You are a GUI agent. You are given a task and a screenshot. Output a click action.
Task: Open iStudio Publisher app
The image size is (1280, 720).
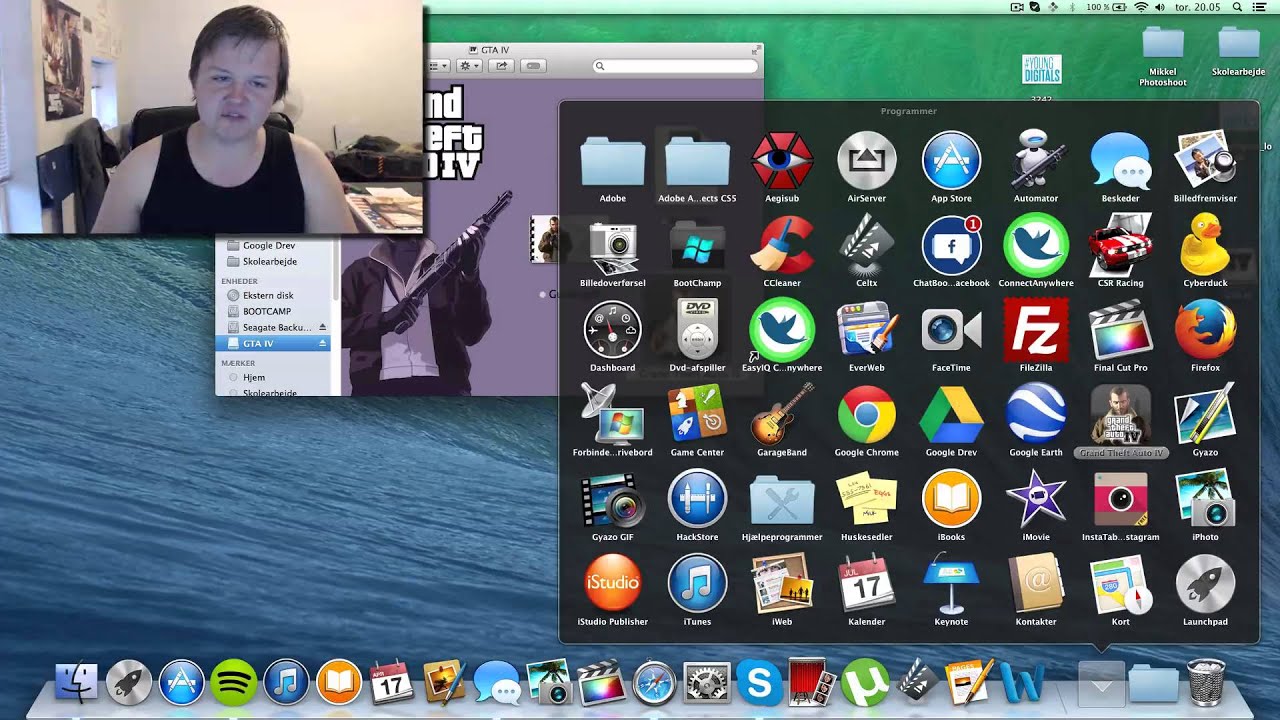[612, 584]
